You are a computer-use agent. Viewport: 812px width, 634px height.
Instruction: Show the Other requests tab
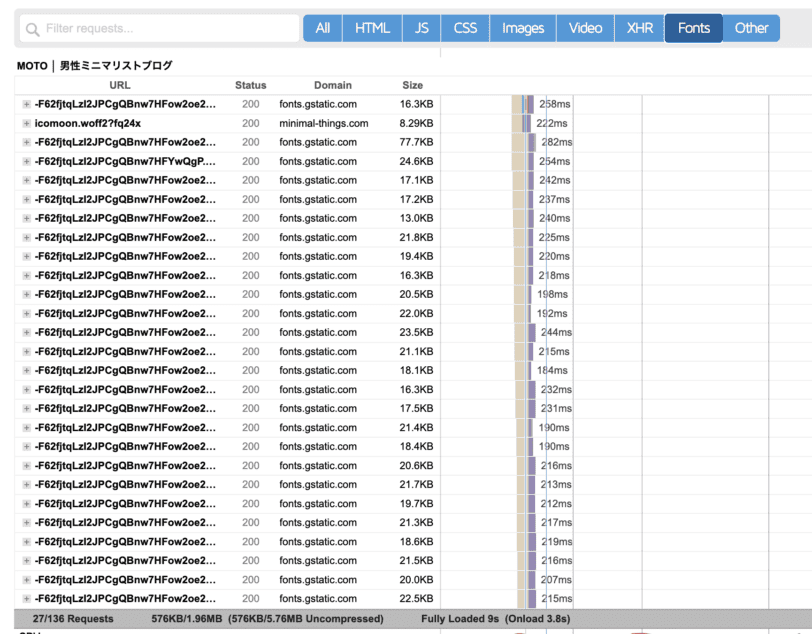[751, 28]
